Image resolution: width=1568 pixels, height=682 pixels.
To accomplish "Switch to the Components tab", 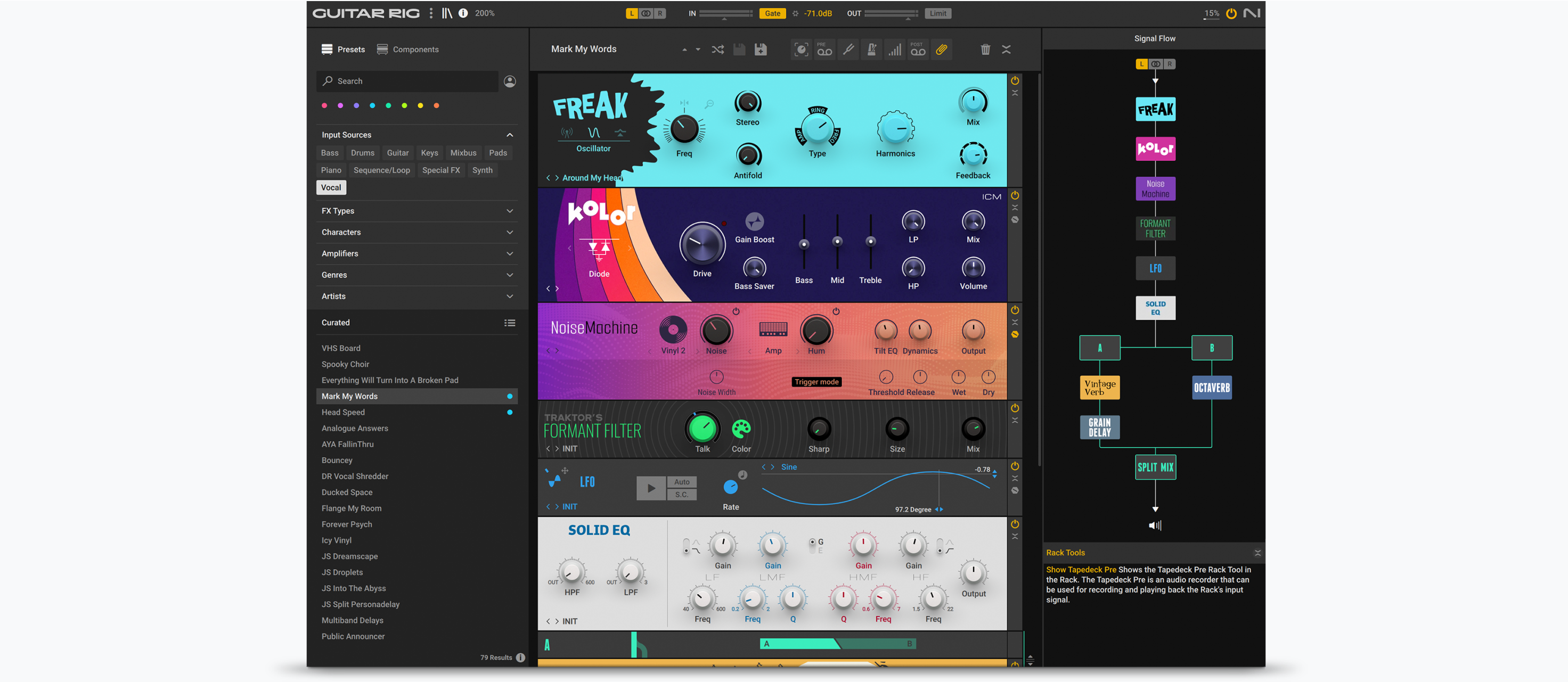I will [408, 50].
